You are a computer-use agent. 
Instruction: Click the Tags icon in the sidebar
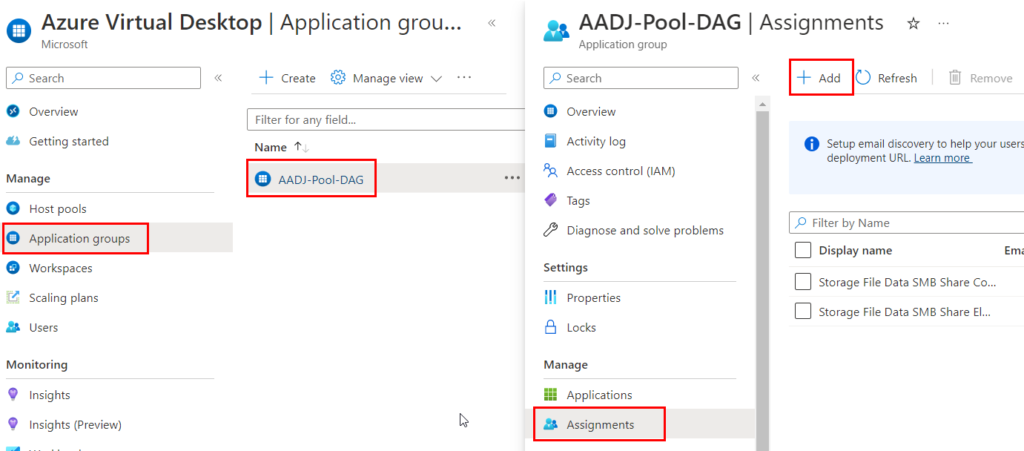tap(550, 201)
